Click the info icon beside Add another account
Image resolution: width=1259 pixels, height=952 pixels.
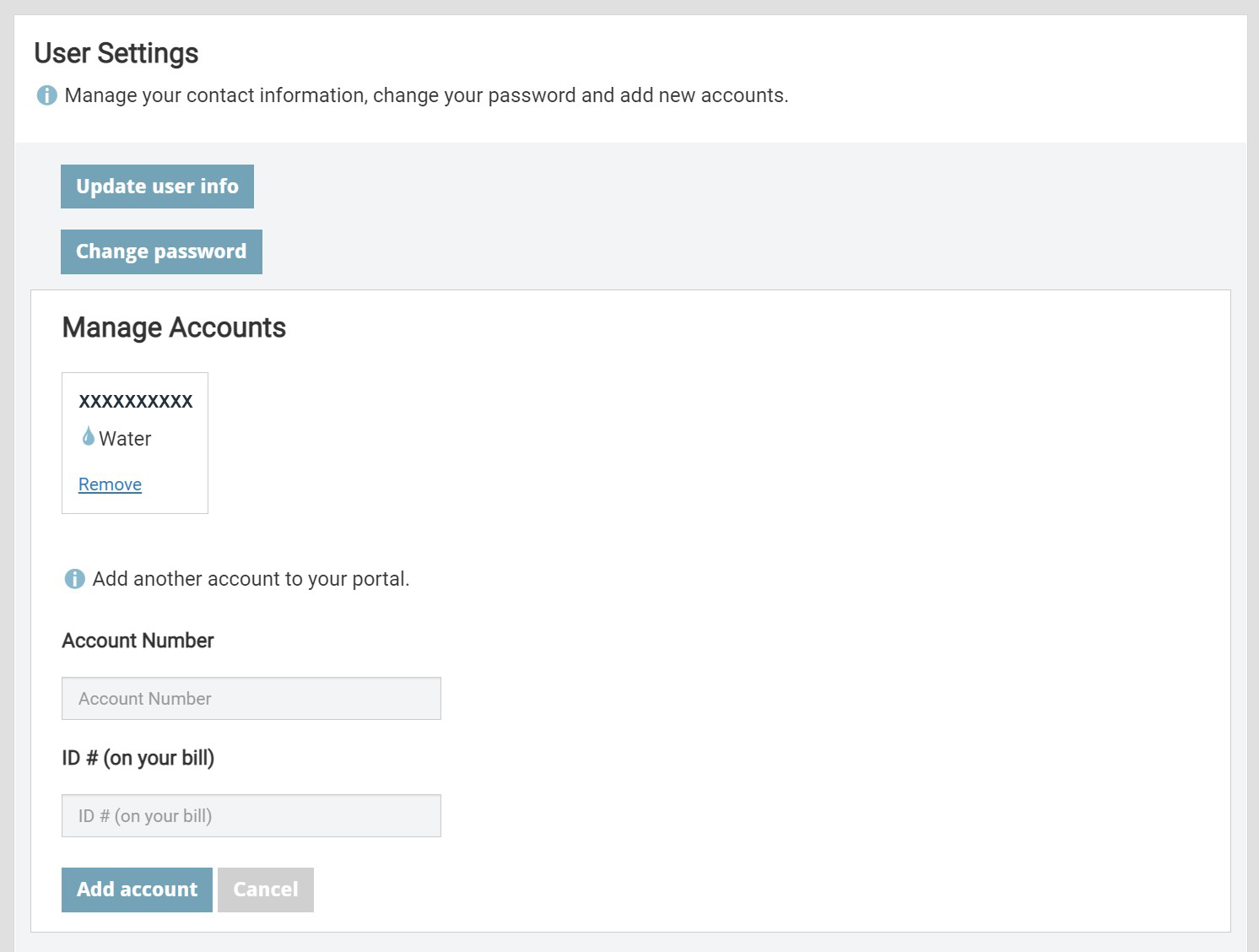point(74,579)
